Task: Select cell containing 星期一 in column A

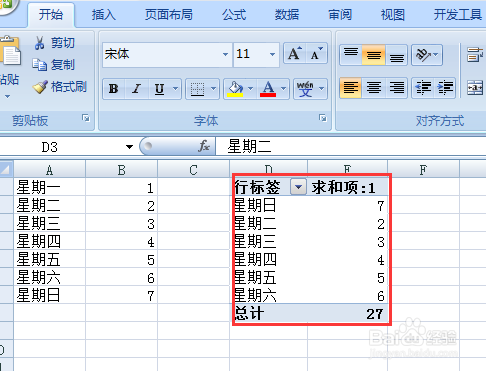Action: 49,187
